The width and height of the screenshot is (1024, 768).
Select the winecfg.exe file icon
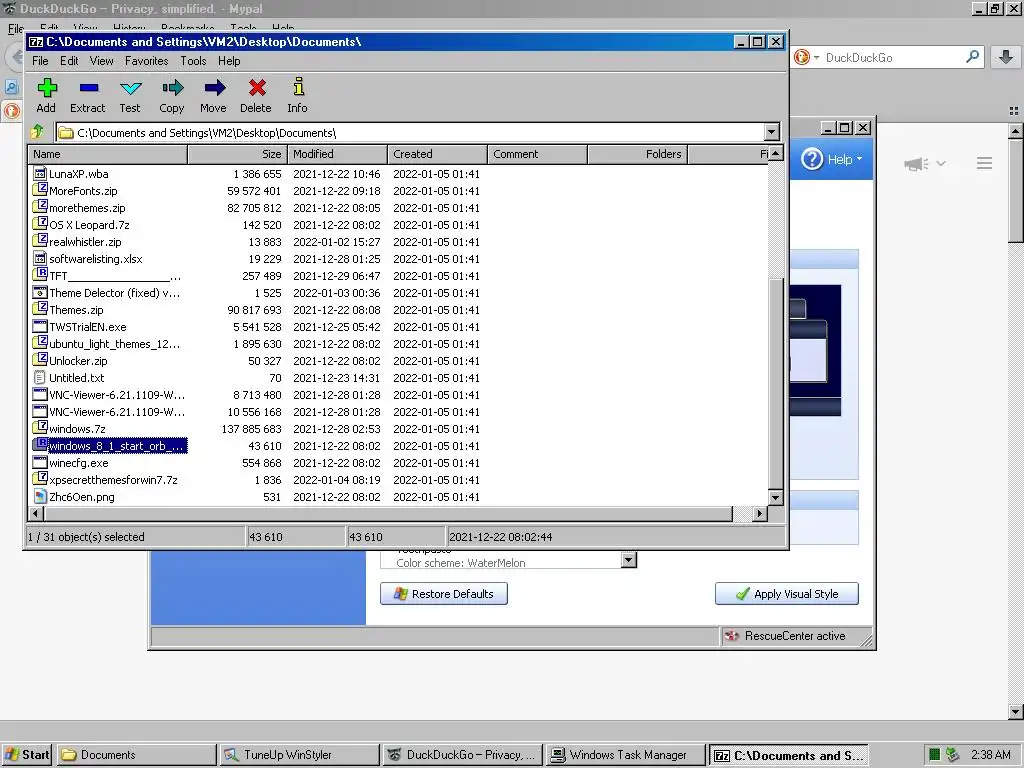point(40,462)
